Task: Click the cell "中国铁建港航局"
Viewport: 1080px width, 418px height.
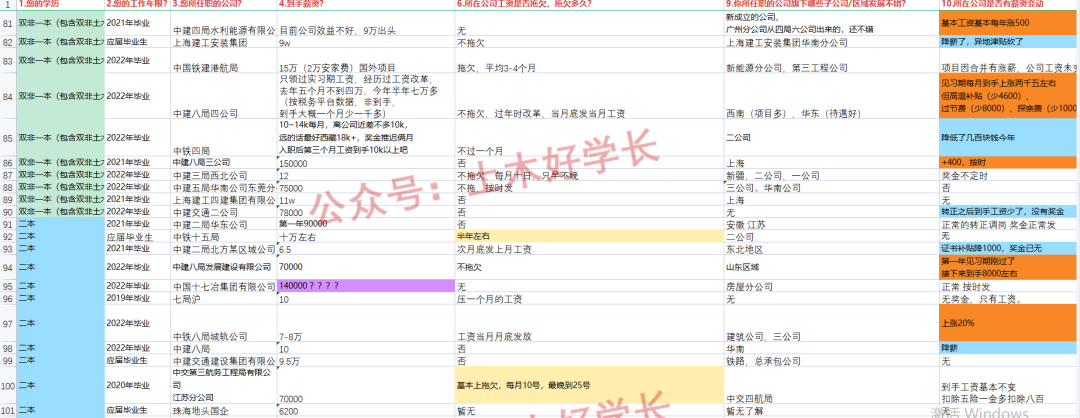Action: (x=224, y=61)
